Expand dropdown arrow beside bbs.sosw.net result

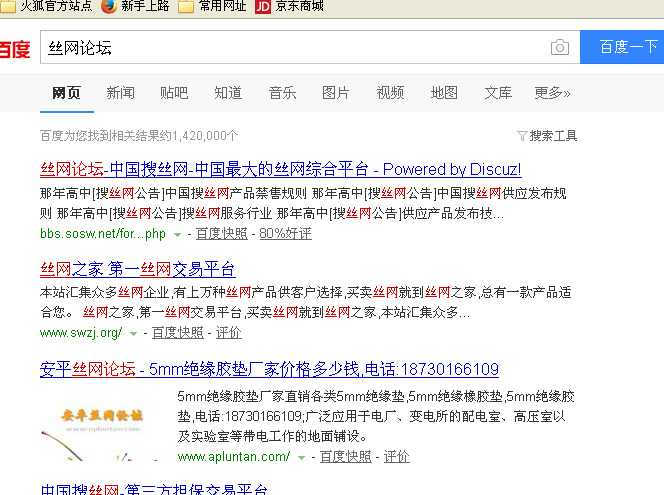(x=178, y=234)
